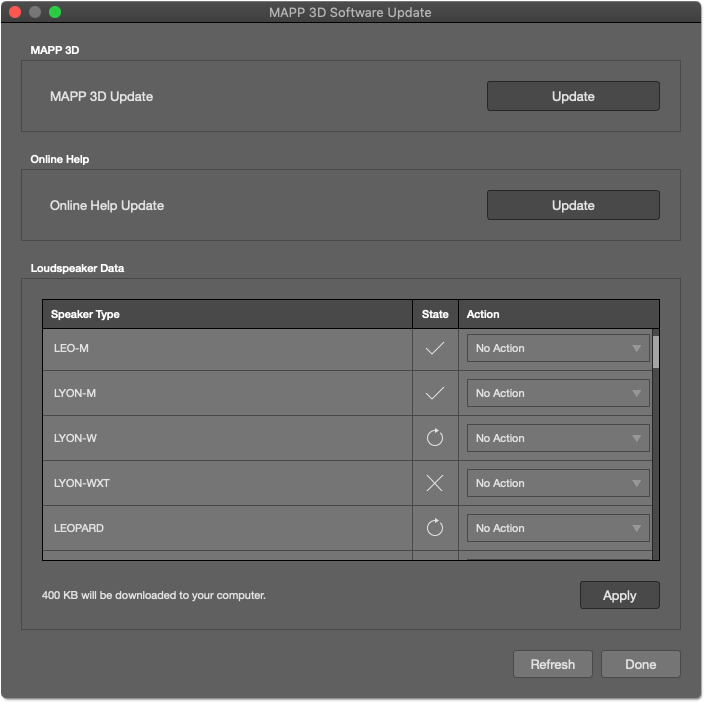Viewport: 706px width, 703px height.
Task: Click the LEO-M up-to-date checkmark icon
Action: click(435, 348)
